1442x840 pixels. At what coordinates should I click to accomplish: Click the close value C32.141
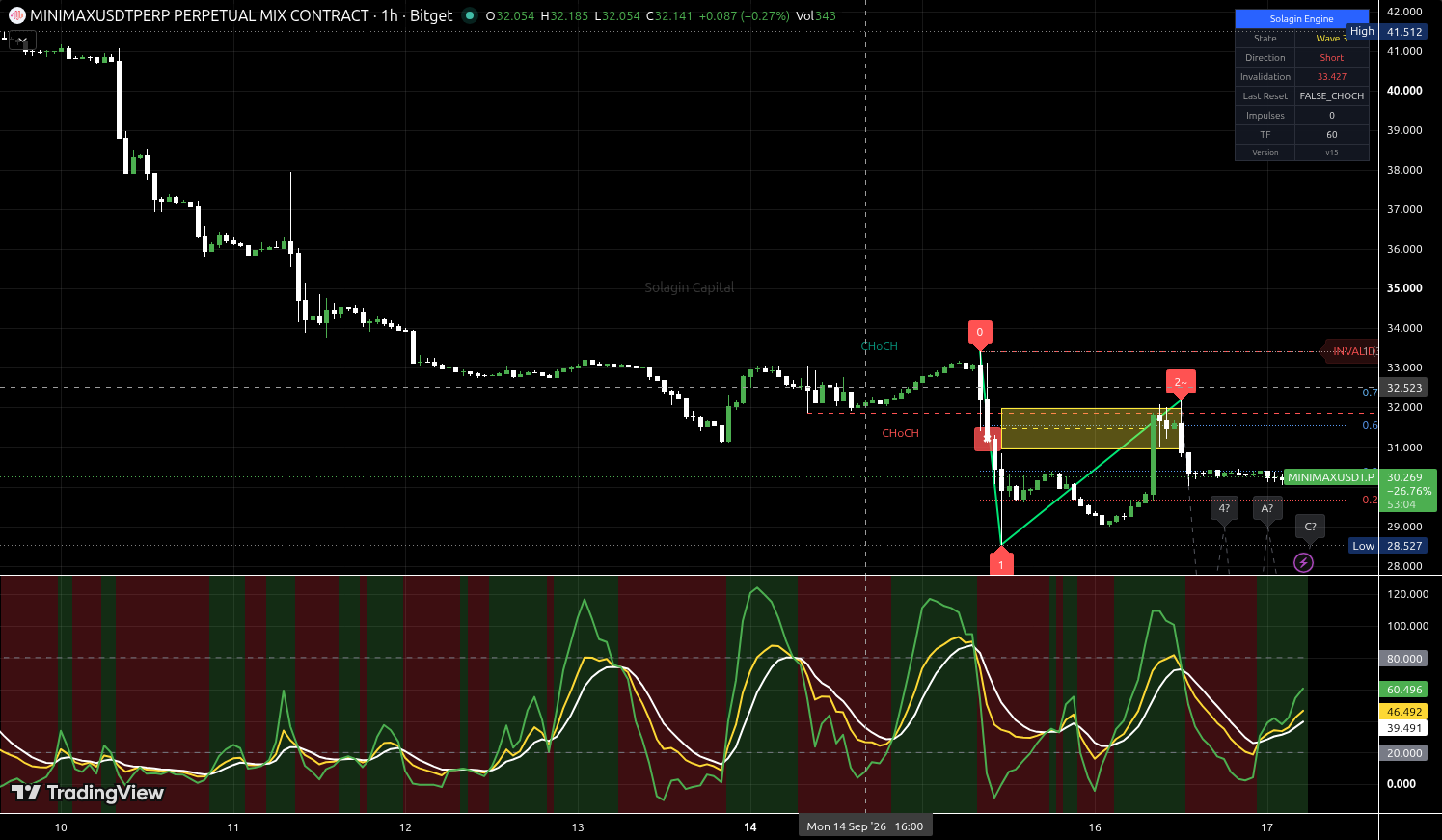(668, 16)
